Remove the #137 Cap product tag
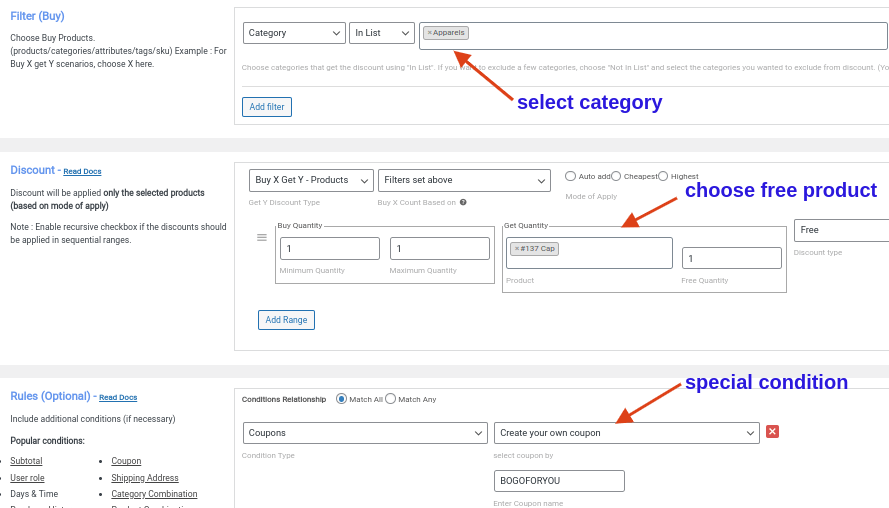The height and width of the screenshot is (508, 889). click(517, 249)
